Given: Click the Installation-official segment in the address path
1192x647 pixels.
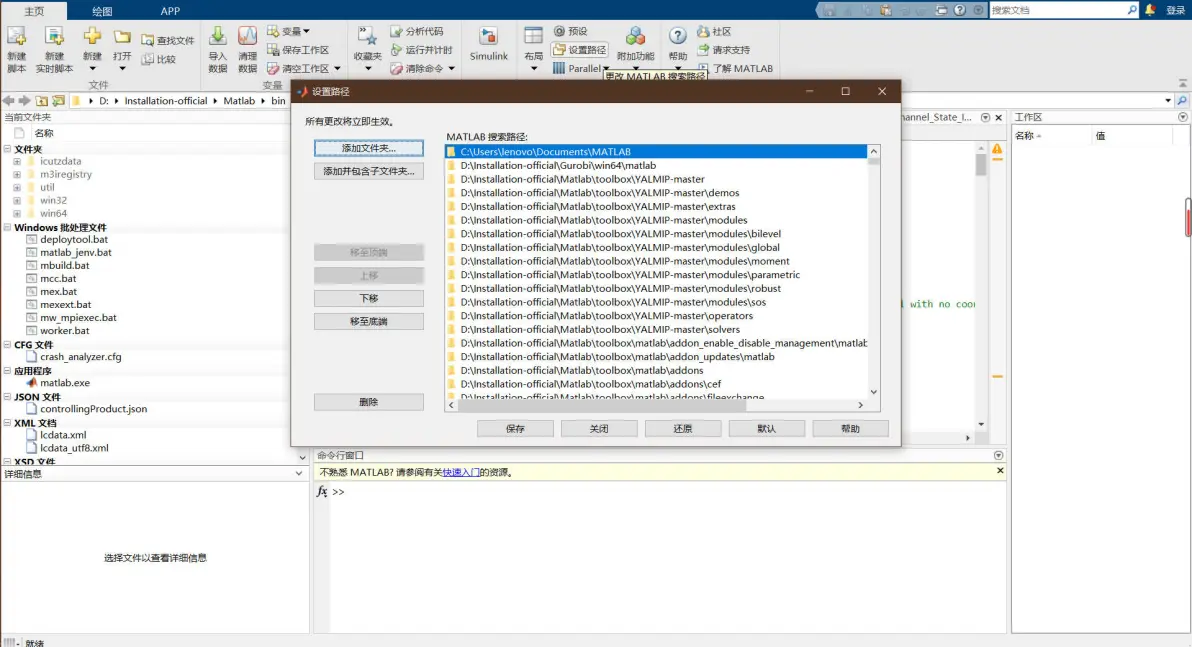Looking at the screenshot, I should tap(166, 100).
